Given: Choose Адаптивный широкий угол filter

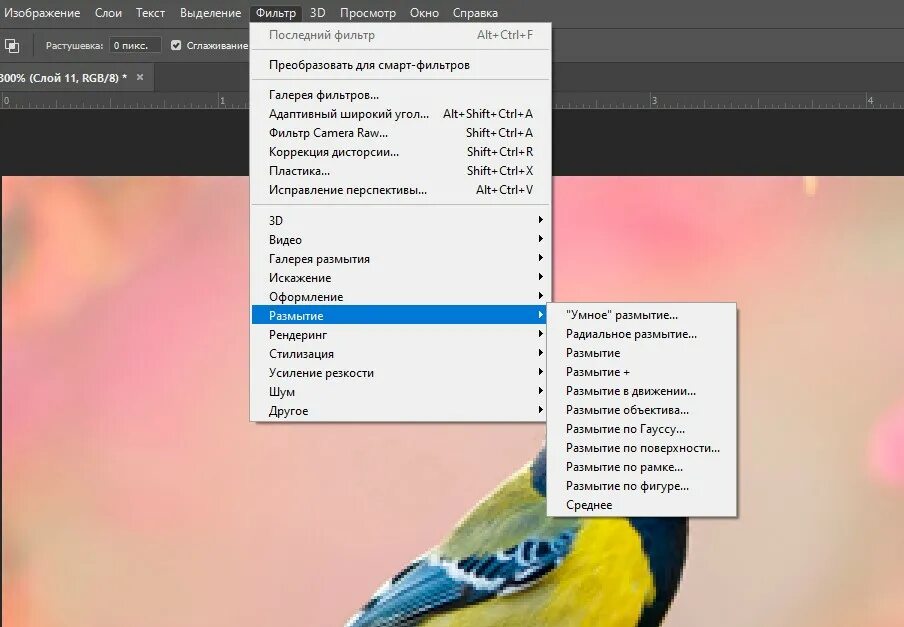Looking at the screenshot, I should (401, 114).
